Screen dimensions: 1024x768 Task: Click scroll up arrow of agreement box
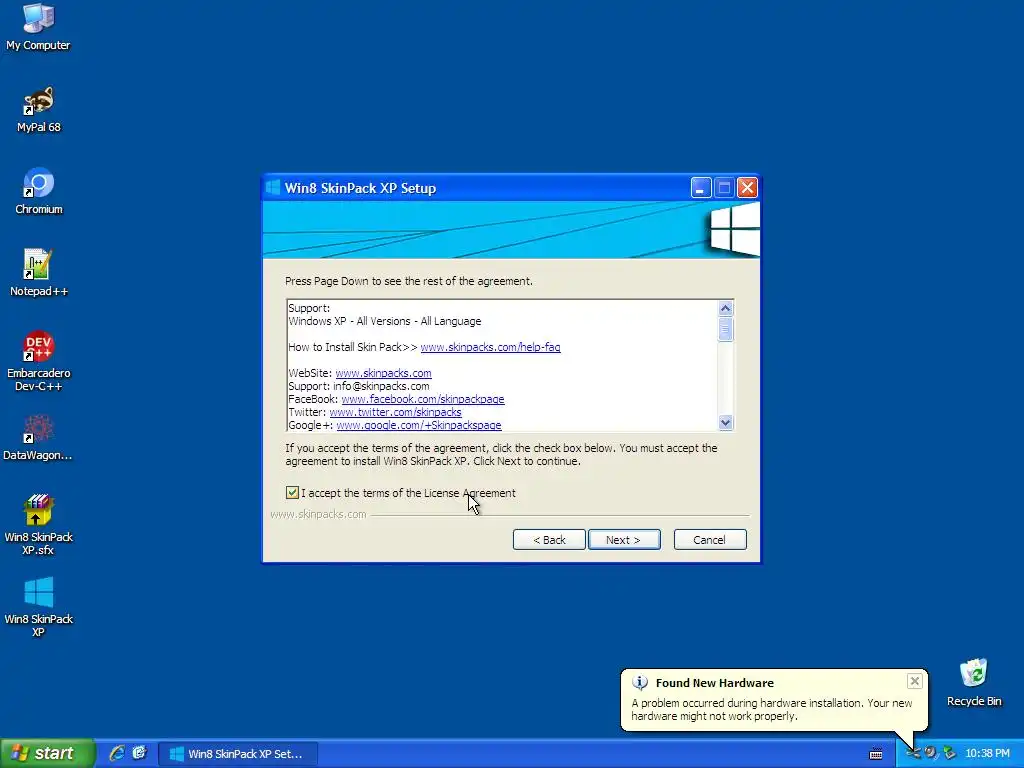coord(725,308)
